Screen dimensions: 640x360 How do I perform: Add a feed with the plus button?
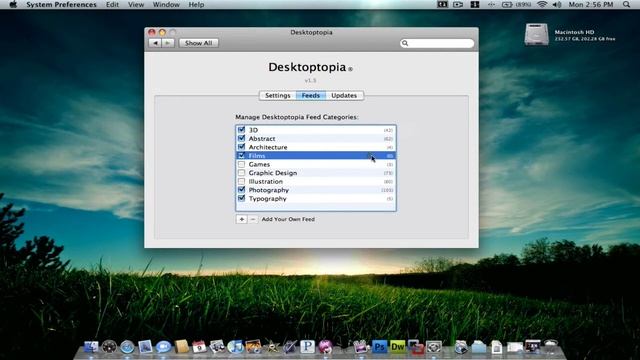241,219
